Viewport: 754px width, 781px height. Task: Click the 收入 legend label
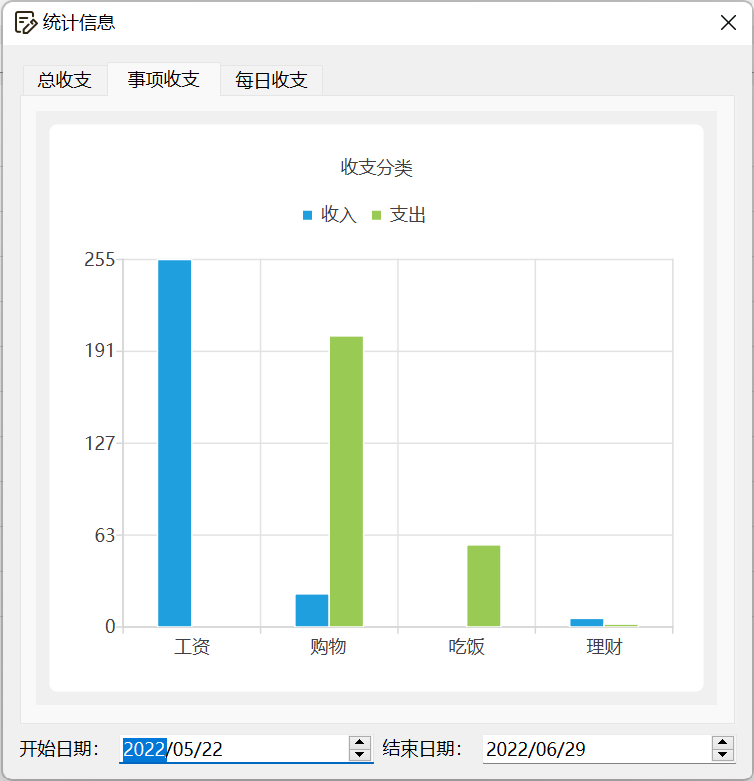(339, 215)
